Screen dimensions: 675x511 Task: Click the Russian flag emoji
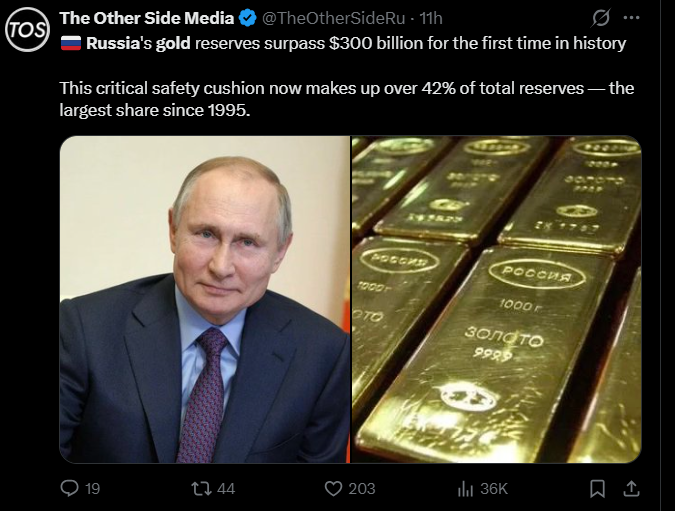[x=70, y=43]
